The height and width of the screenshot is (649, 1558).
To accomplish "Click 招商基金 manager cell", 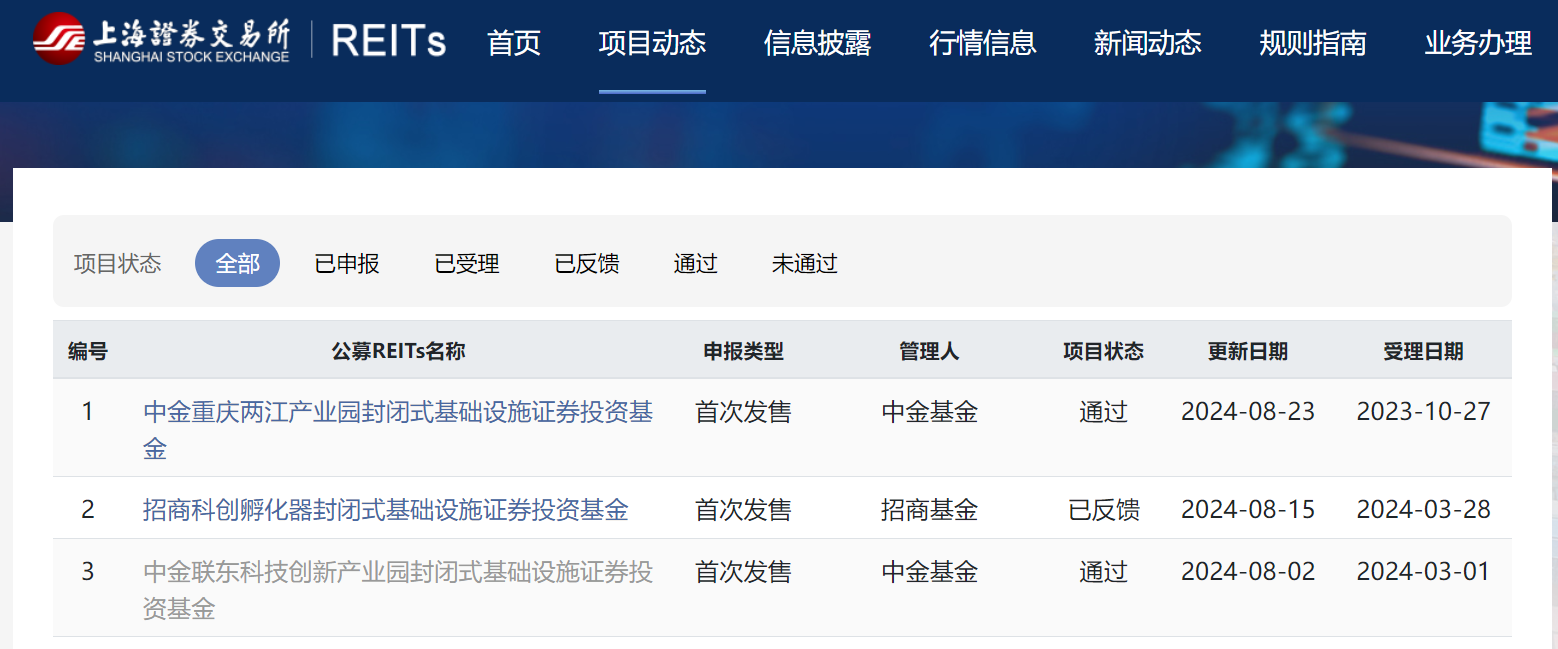I will [929, 510].
